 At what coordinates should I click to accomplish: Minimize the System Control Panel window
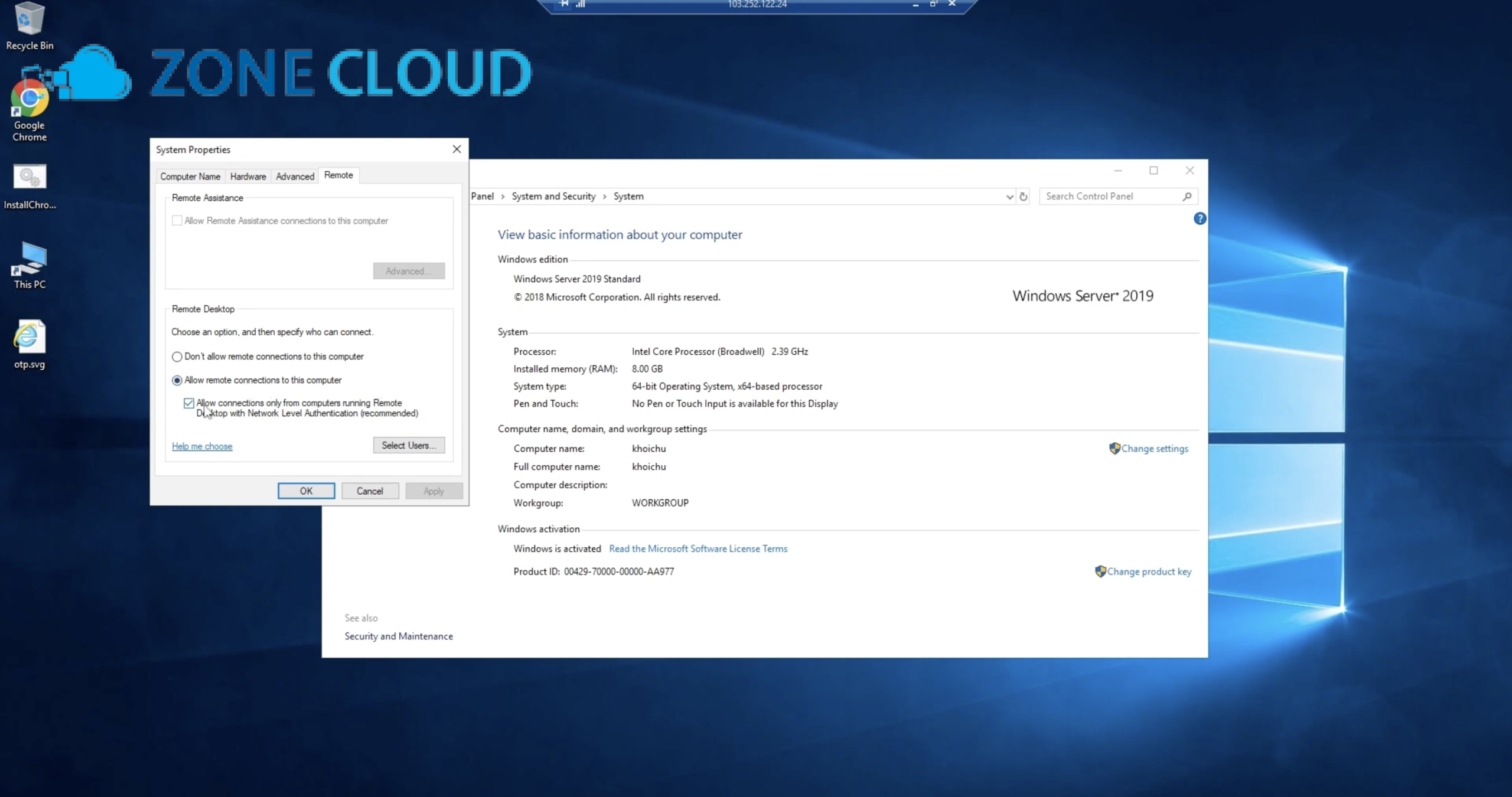(1117, 171)
